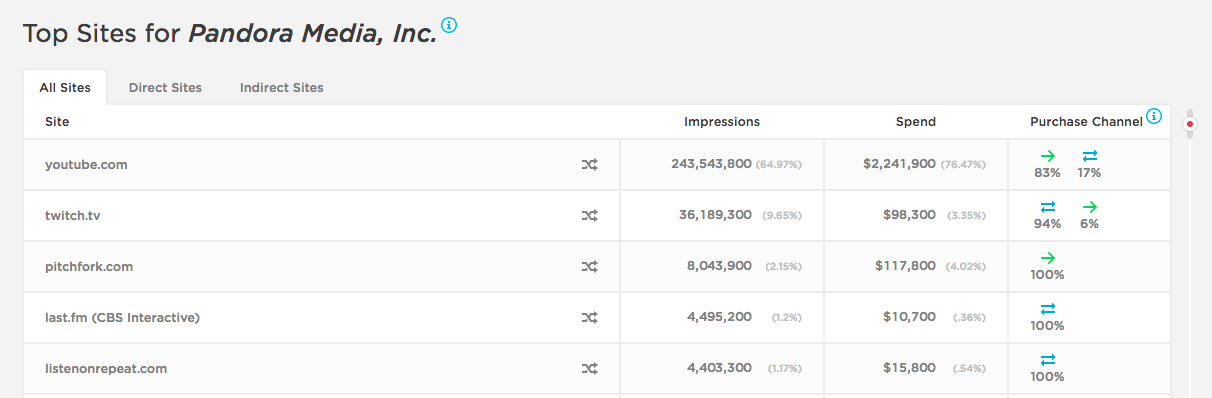Sort by the Impressions column header
The height and width of the screenshot is (398, 1212).
click(x=722, y=122)
